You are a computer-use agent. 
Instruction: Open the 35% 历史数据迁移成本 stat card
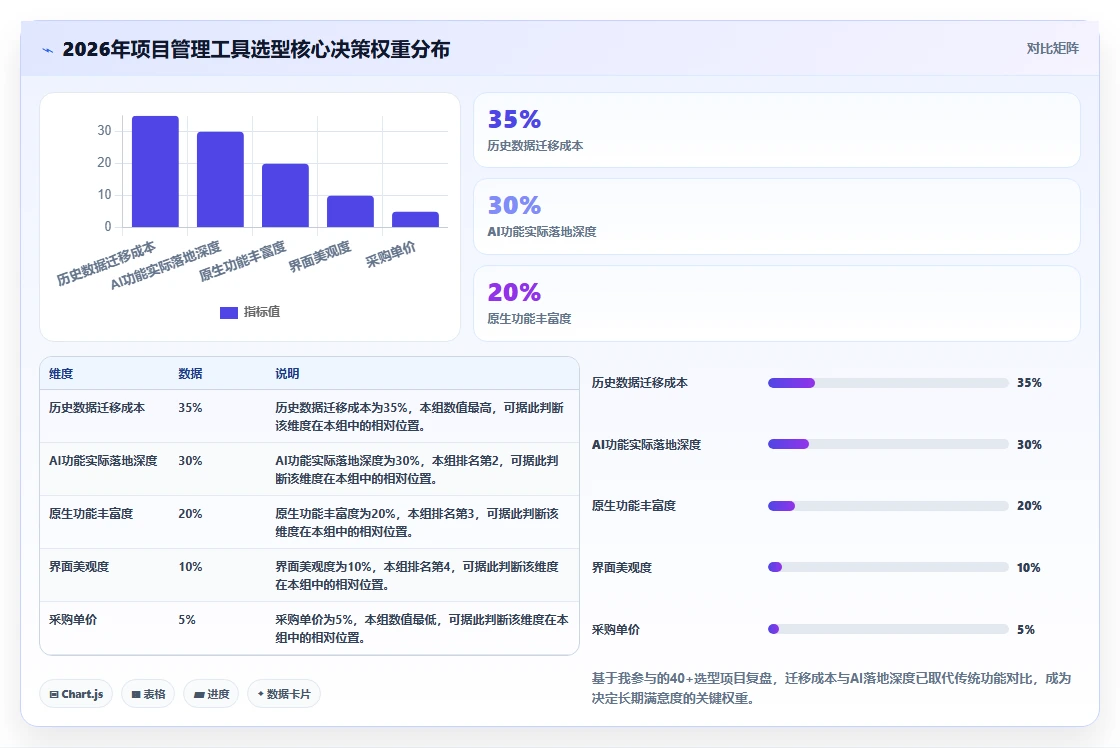(776, 130)
